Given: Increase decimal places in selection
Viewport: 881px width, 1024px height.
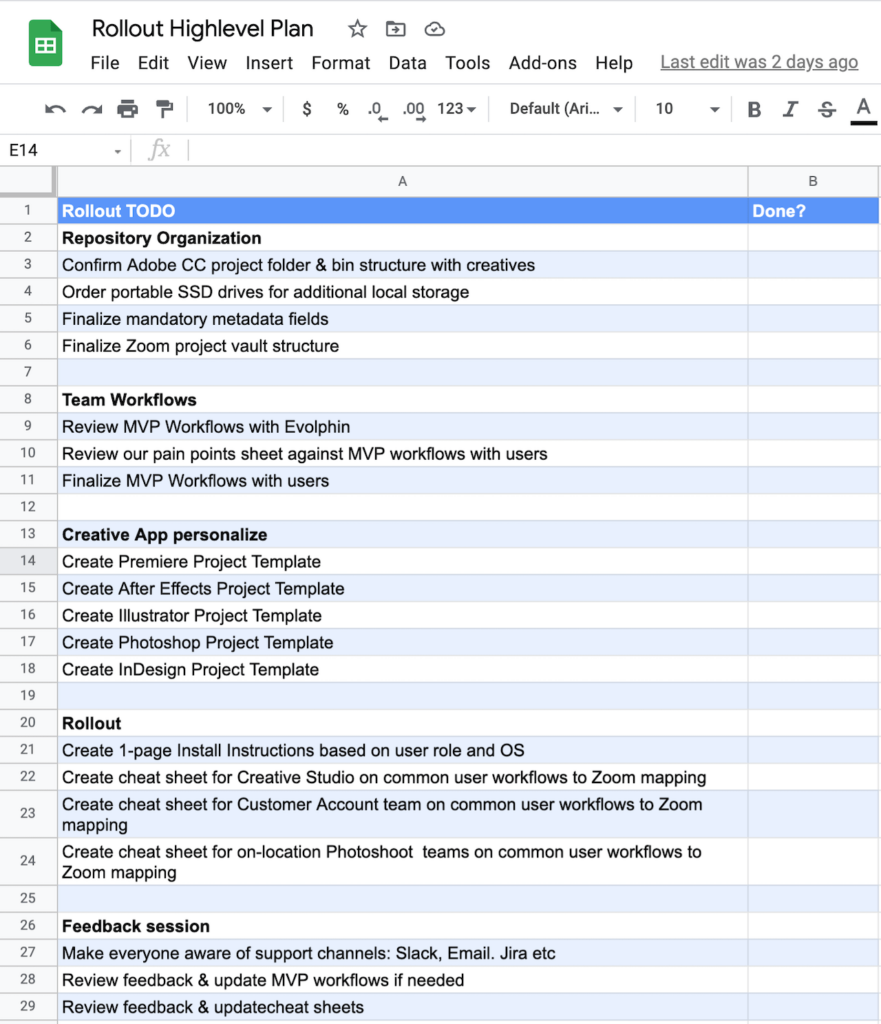Looking at the screenshot, I should click(413, 109).
